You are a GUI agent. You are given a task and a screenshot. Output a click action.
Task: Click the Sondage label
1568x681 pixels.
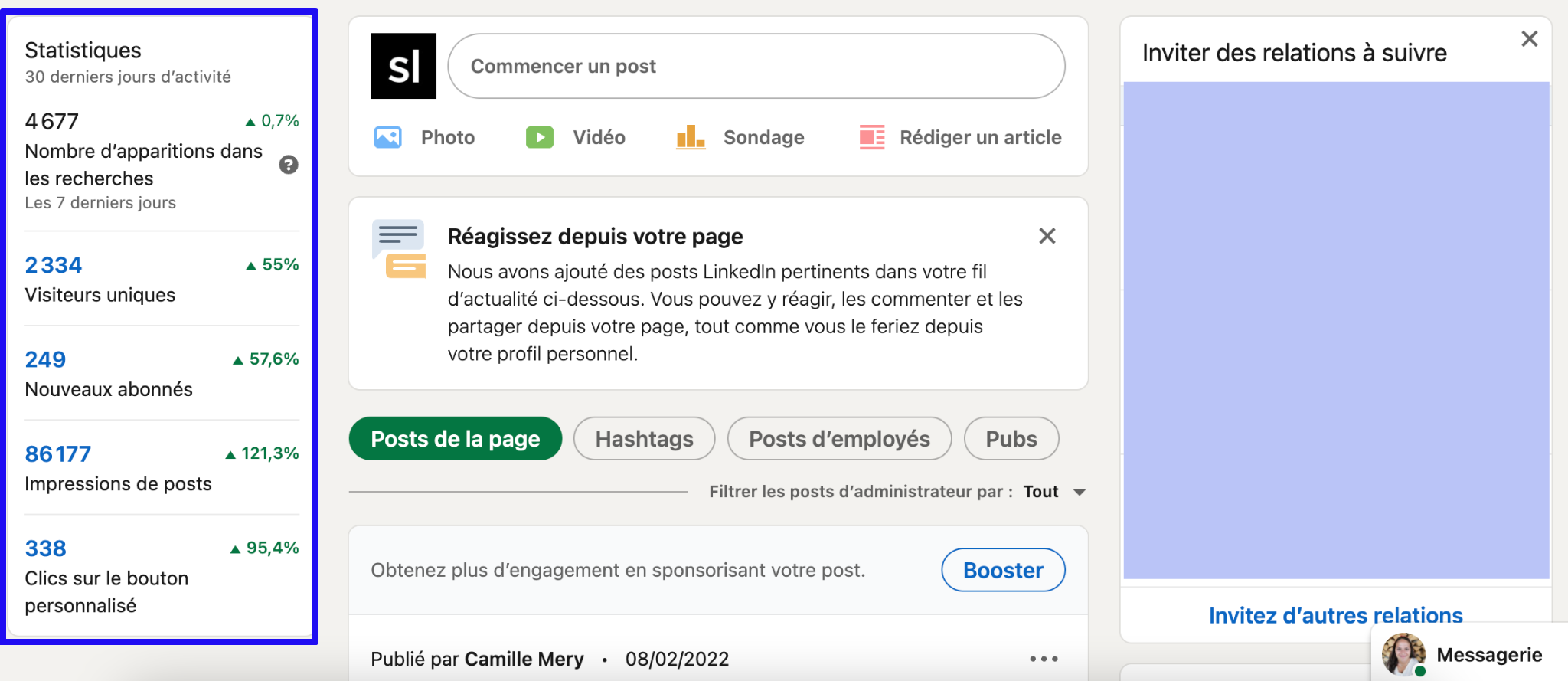[764, 138]
